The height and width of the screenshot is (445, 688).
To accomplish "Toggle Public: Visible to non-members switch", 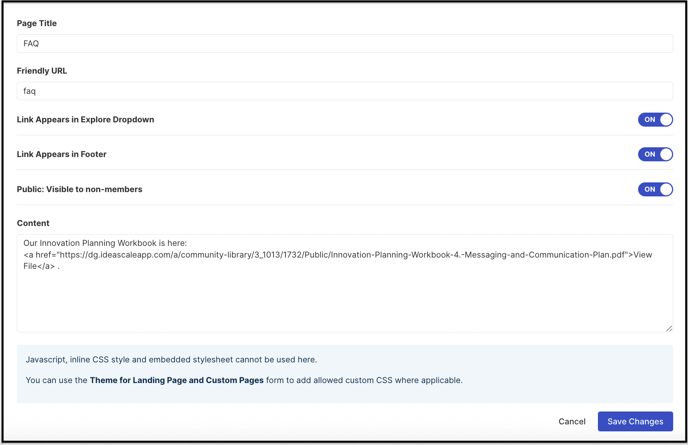I will point(655,189).
